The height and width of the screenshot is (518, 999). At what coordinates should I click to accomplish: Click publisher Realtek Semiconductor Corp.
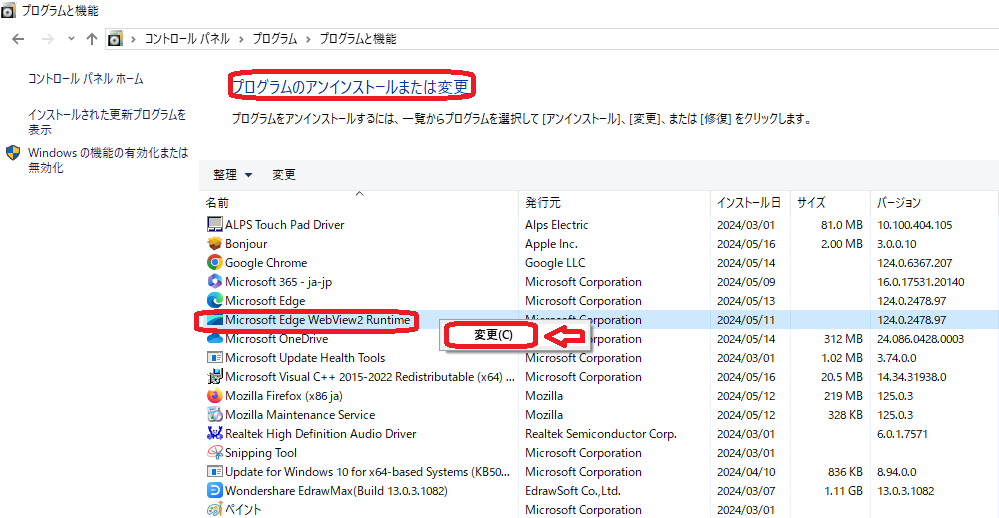pos(601,433)
